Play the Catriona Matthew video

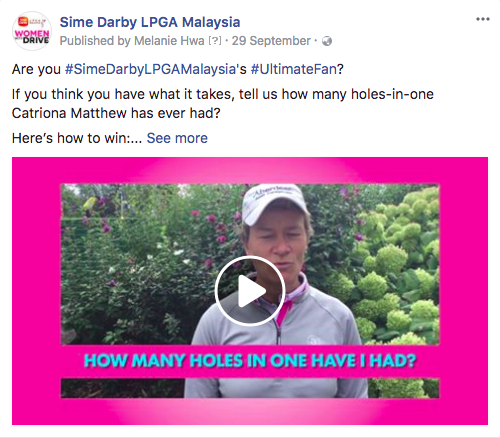[x=250, y=291]
